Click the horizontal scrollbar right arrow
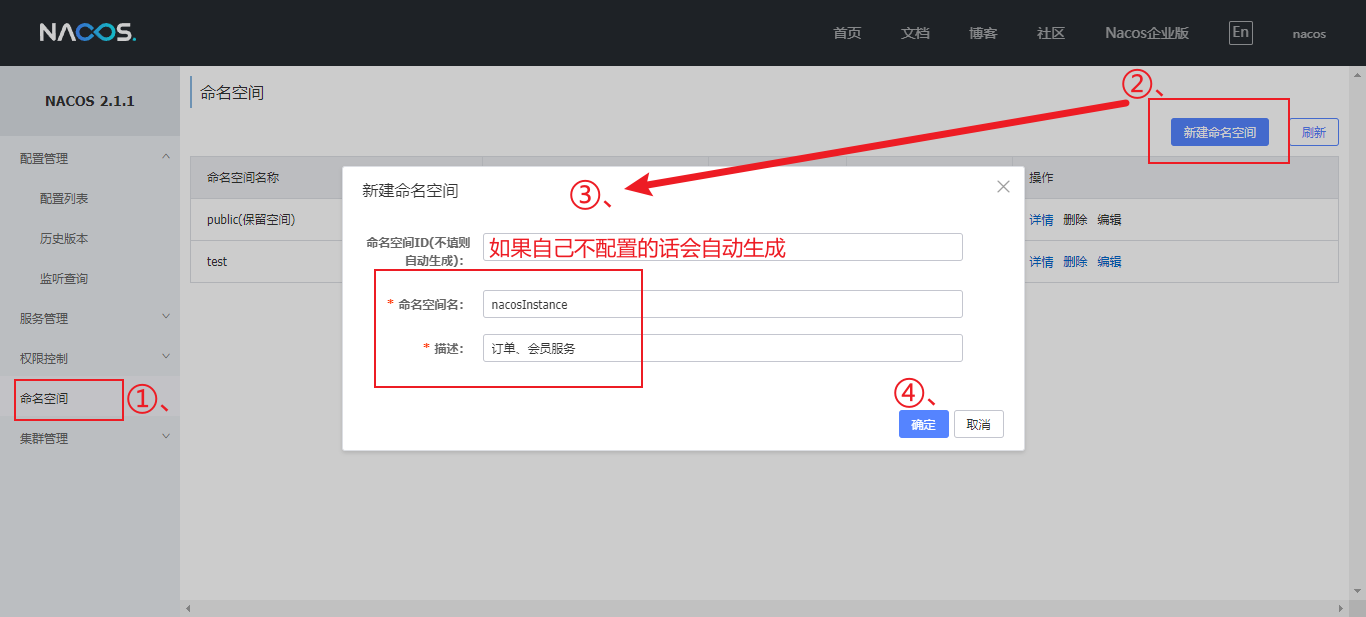 (1343, 608)
